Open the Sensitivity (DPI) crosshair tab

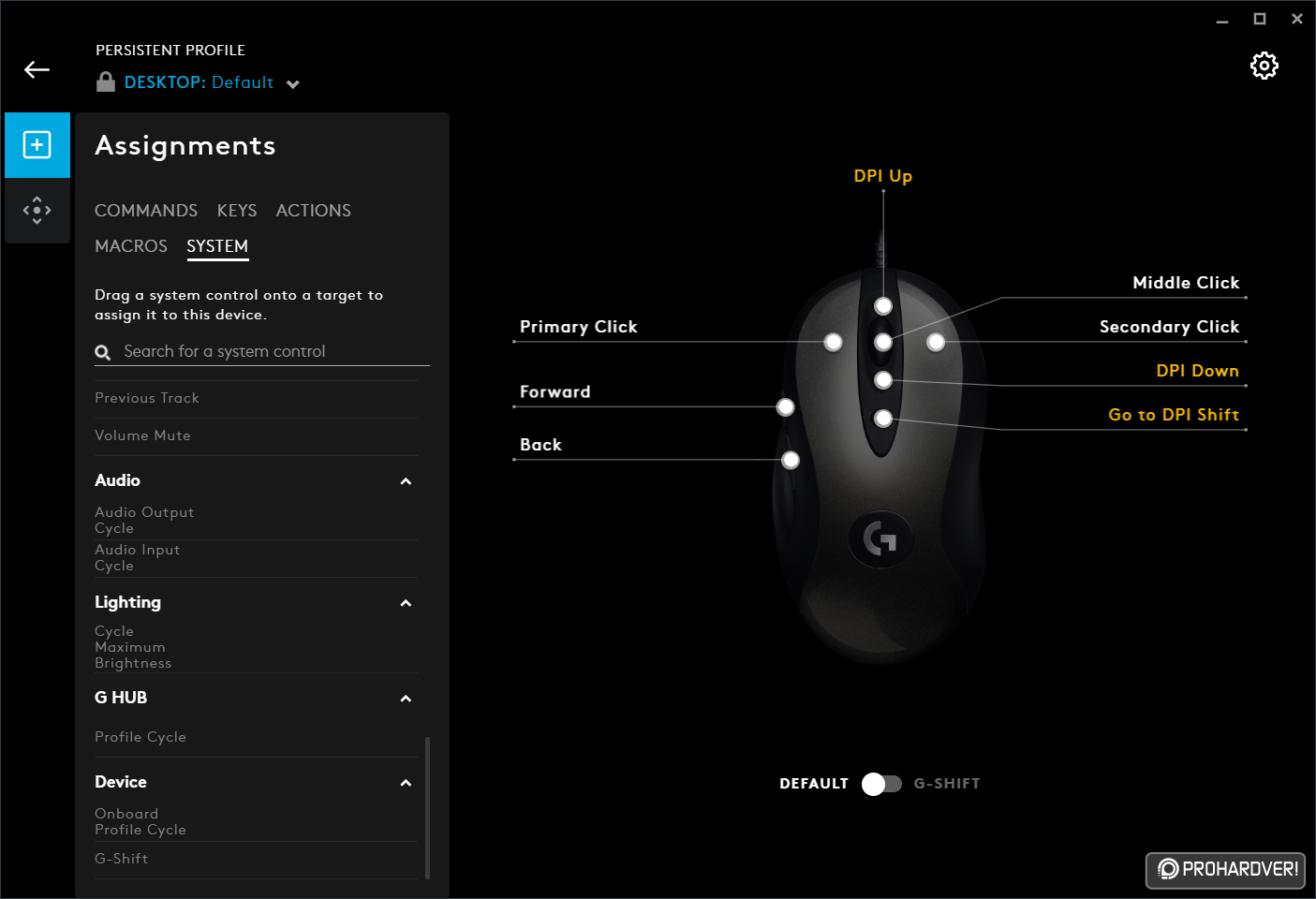(37, 210)
